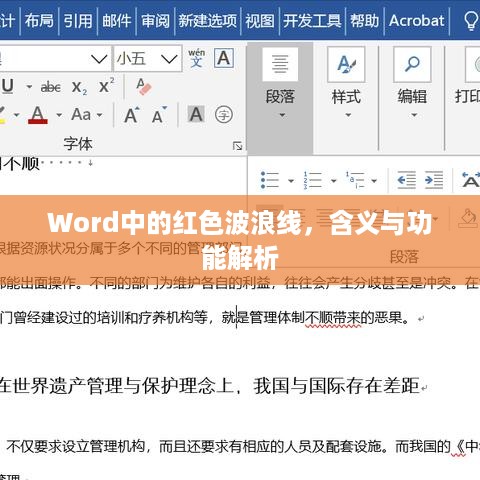Open the 帮助 tab
The image size is (480, 480).
[365, 21]
